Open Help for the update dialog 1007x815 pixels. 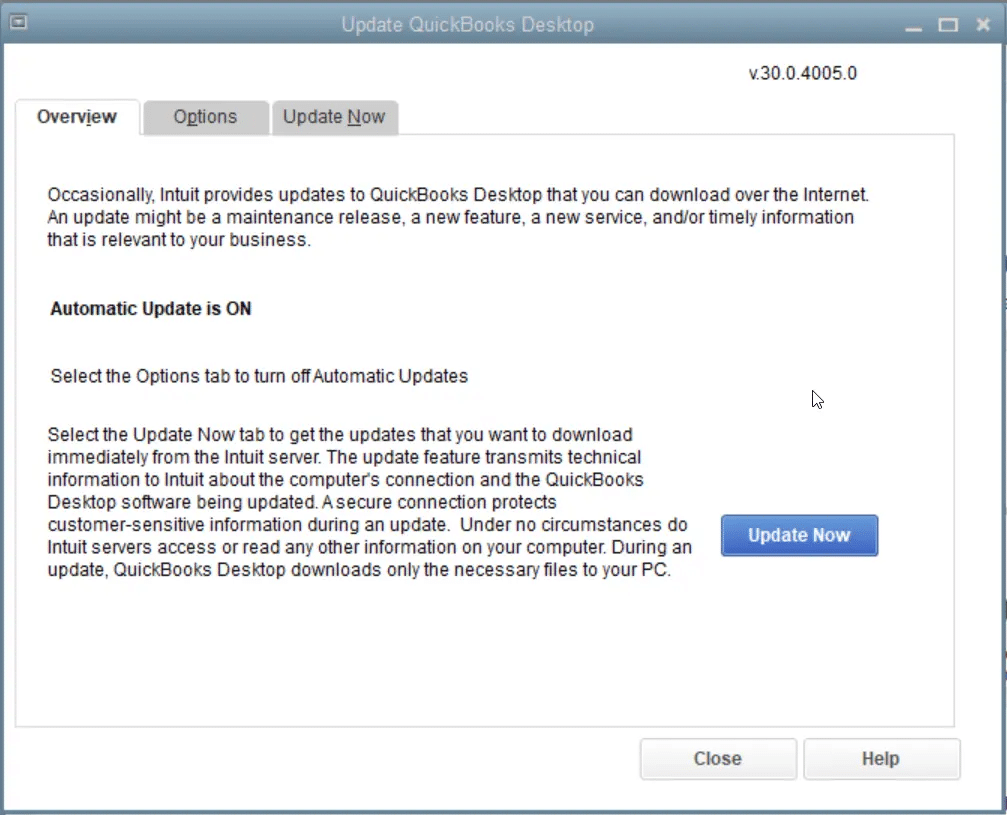tap(881, 758)
